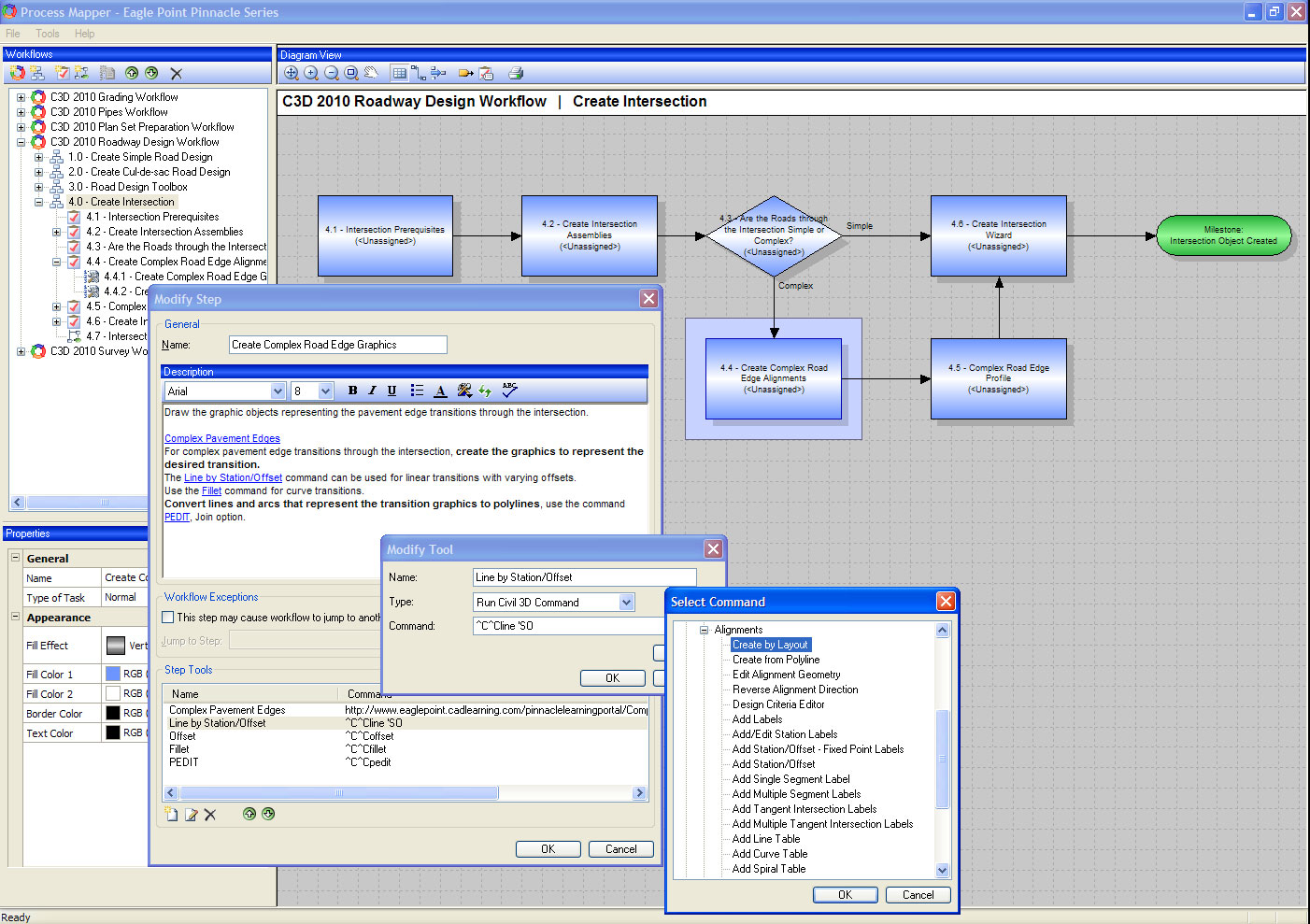Click the new step checklist icon

pyautogui.click(x=62, y=73)
